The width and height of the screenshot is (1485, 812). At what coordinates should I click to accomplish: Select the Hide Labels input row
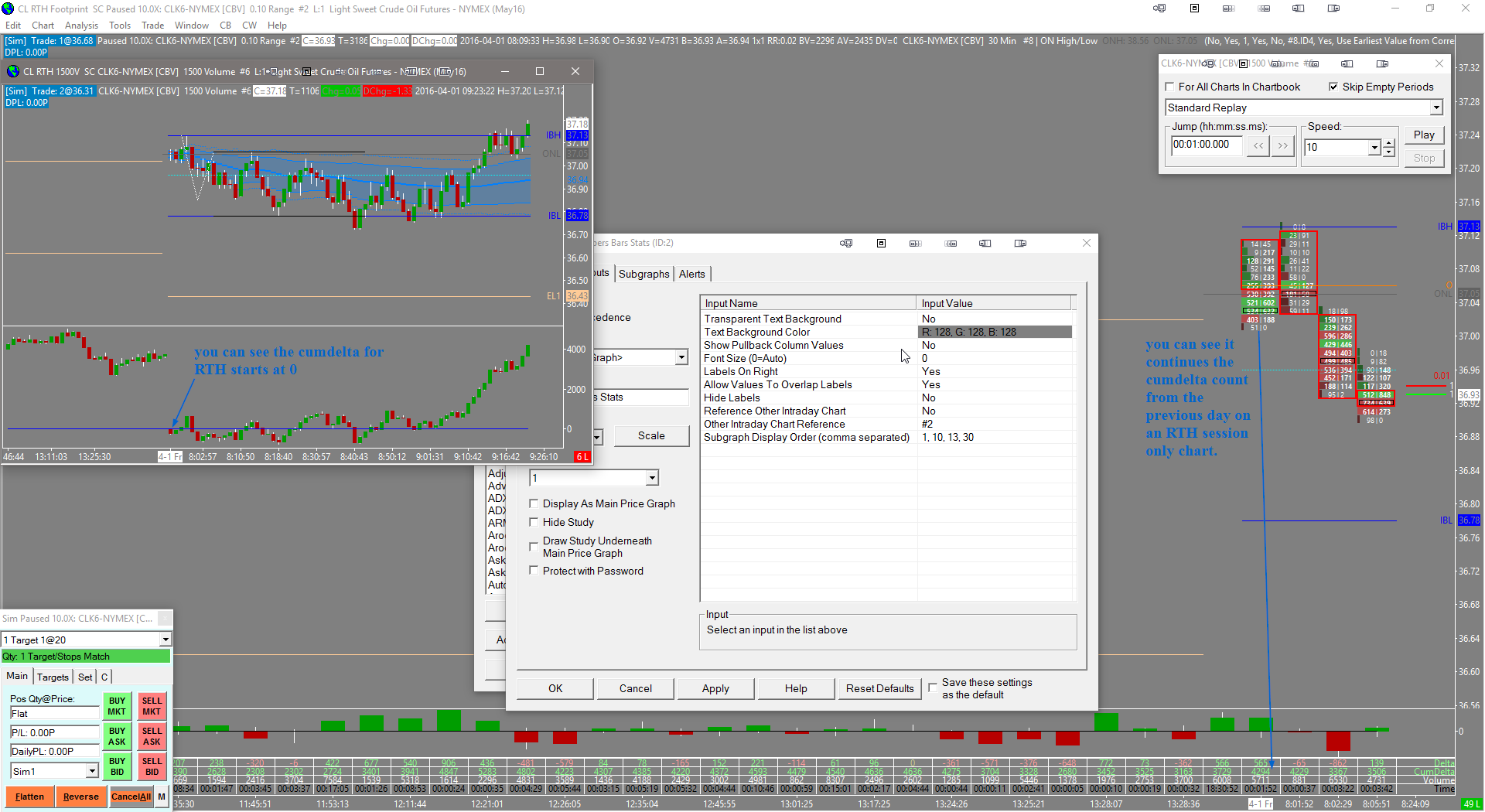coord(888,397)
